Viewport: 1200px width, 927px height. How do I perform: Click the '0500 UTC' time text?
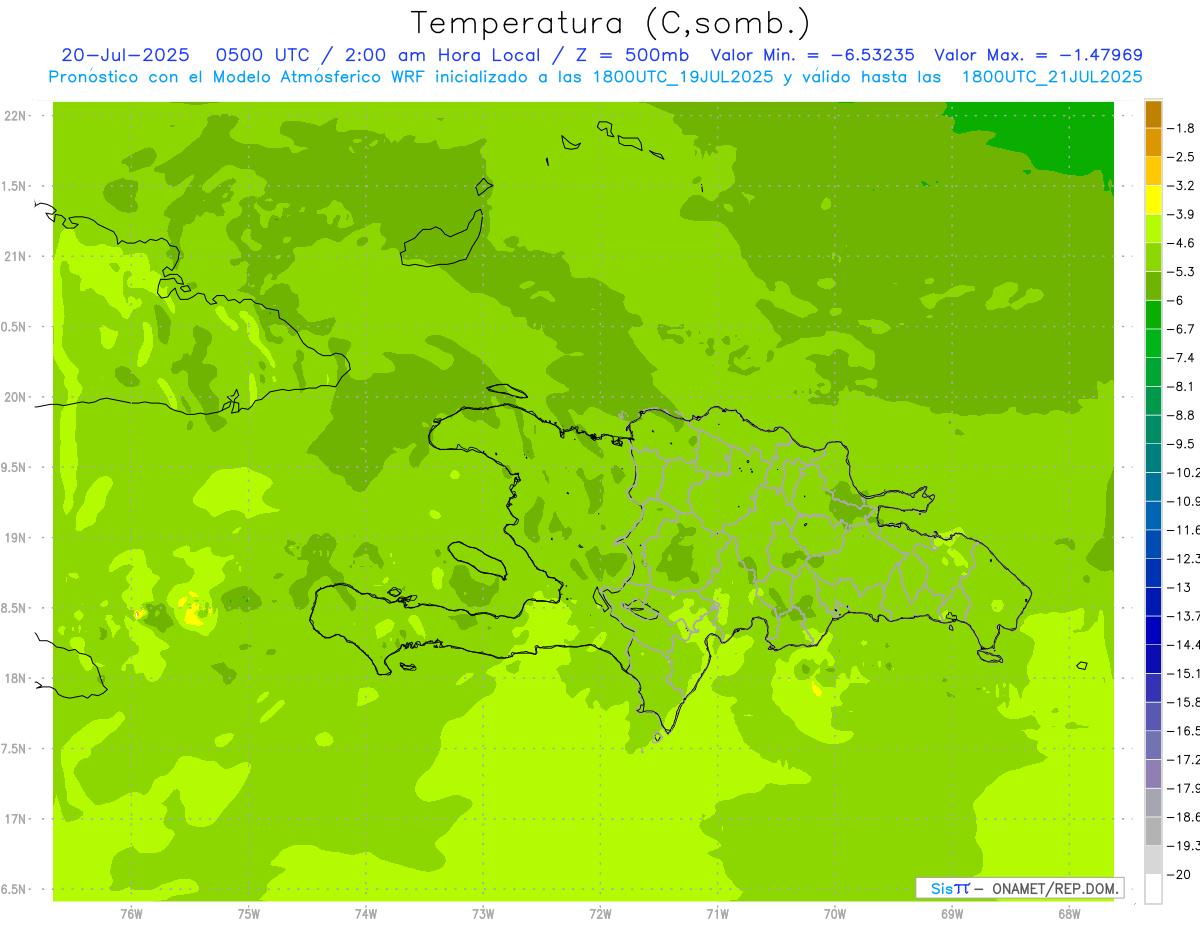[262, 55]
